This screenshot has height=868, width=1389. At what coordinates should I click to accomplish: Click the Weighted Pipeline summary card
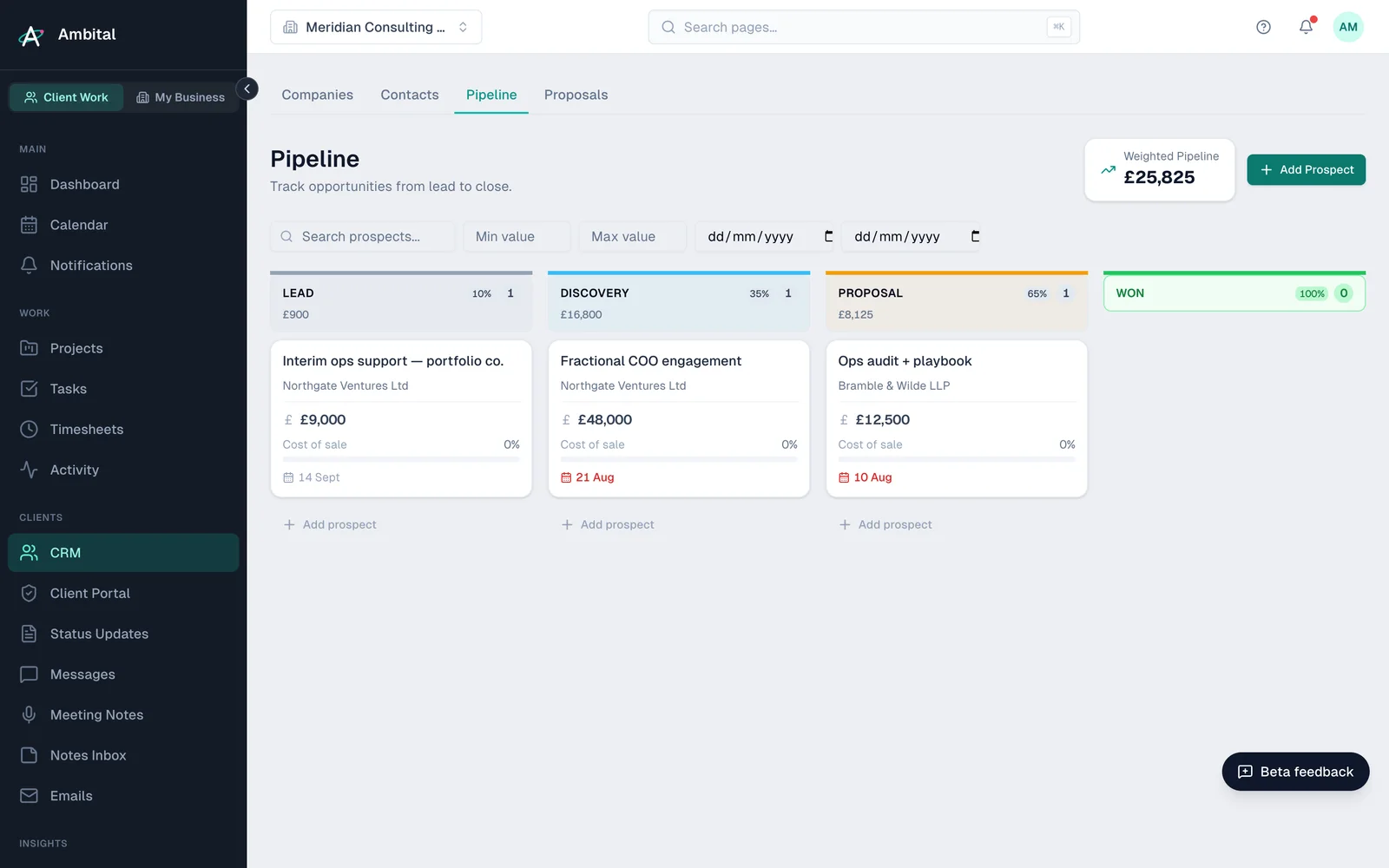pos(1160,170)
